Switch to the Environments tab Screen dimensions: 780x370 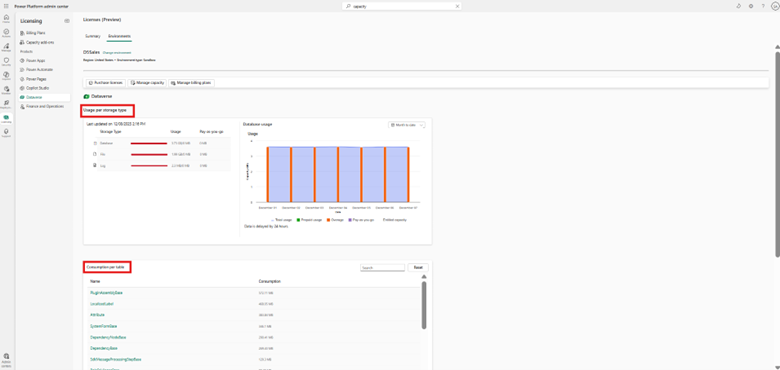tap(120, 36)
